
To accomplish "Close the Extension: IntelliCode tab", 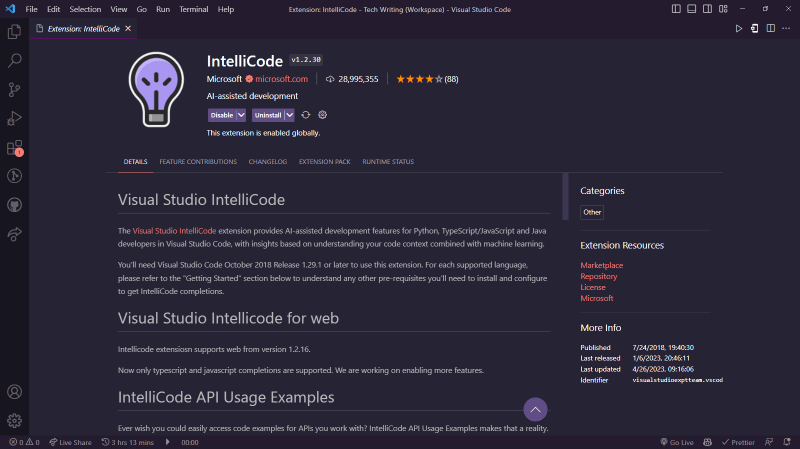I will 128,29.
